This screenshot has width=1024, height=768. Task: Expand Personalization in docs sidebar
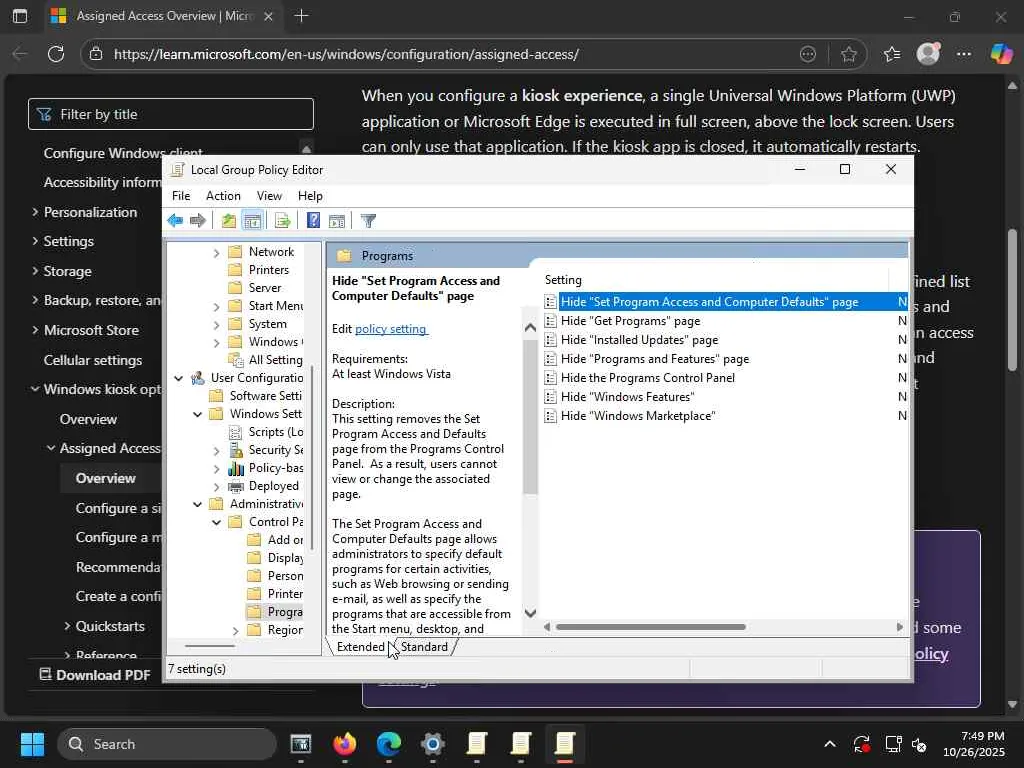tap(35, 212)
